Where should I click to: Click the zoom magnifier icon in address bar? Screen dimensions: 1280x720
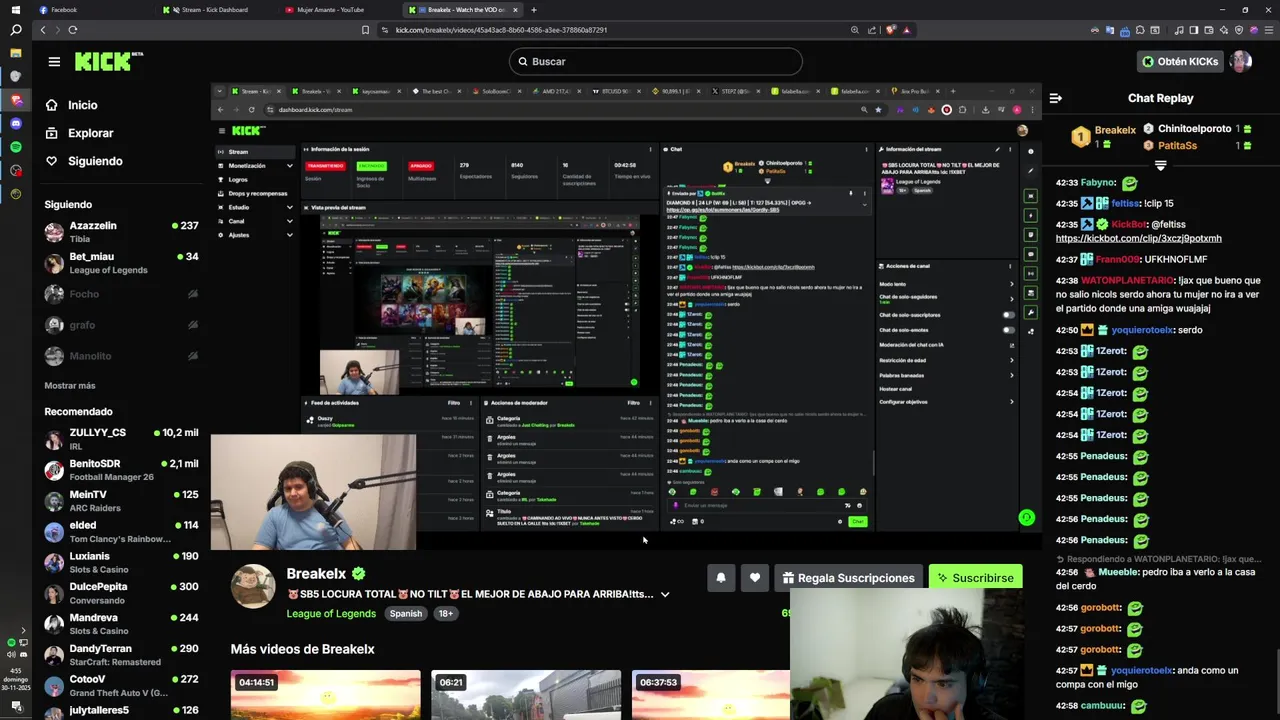[855, 30]
